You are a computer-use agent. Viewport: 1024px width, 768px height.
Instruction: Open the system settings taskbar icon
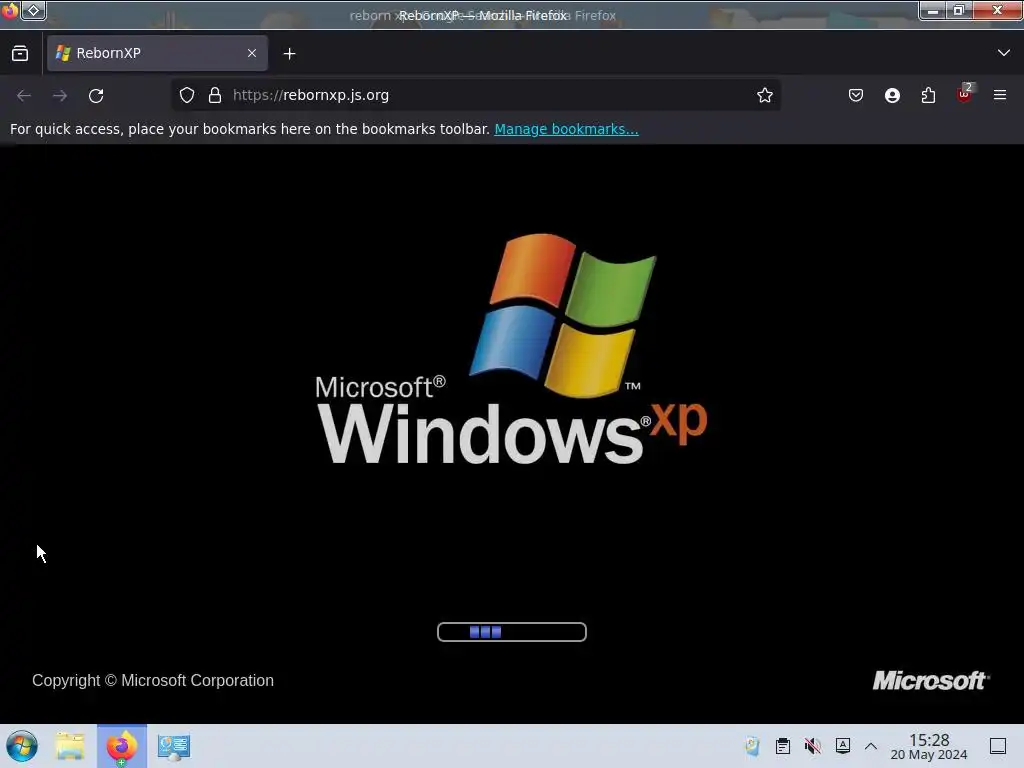pyautogui.click(x=174, y=747)
